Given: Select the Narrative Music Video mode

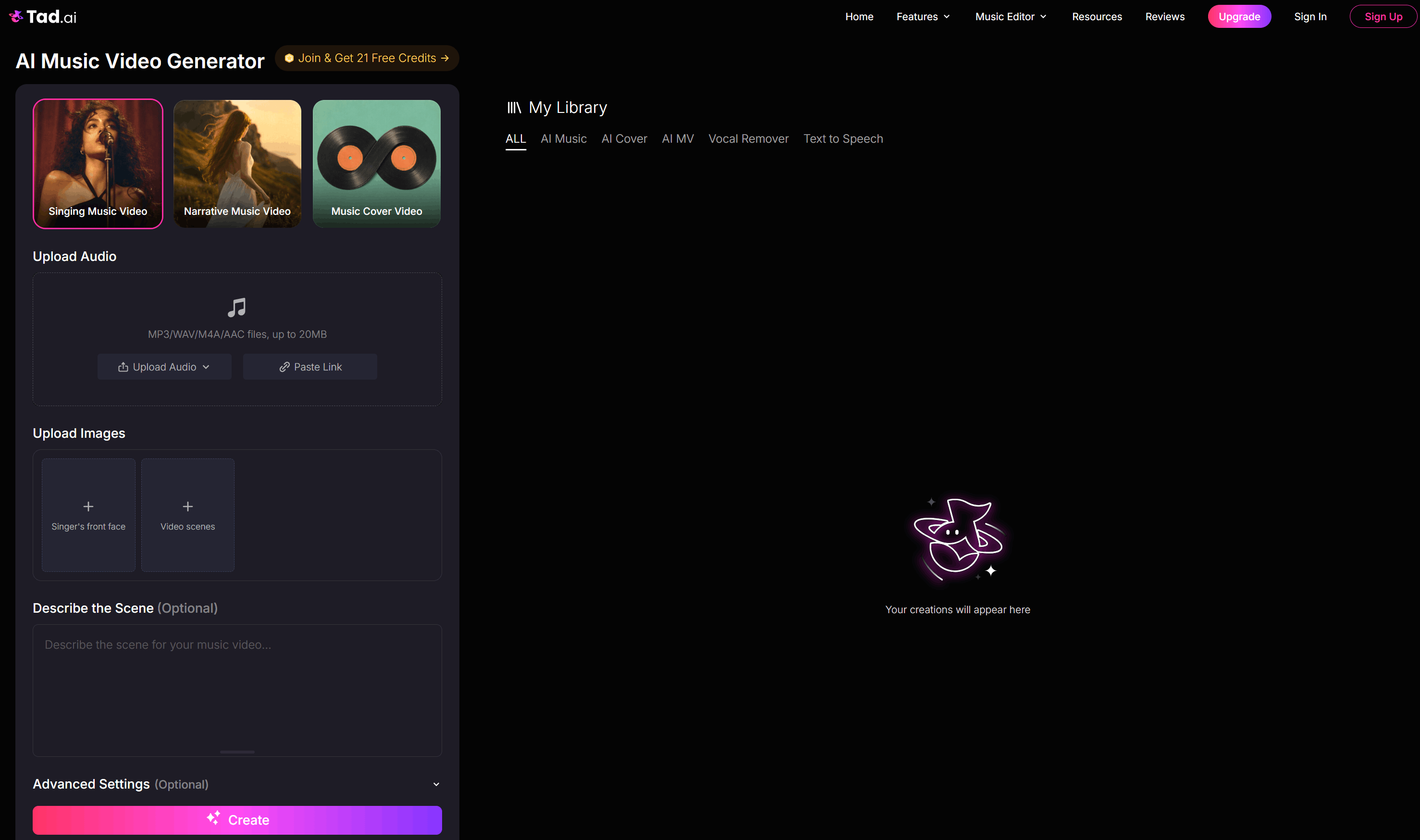Looking at the screenshot, I should (x=237, y=163).
